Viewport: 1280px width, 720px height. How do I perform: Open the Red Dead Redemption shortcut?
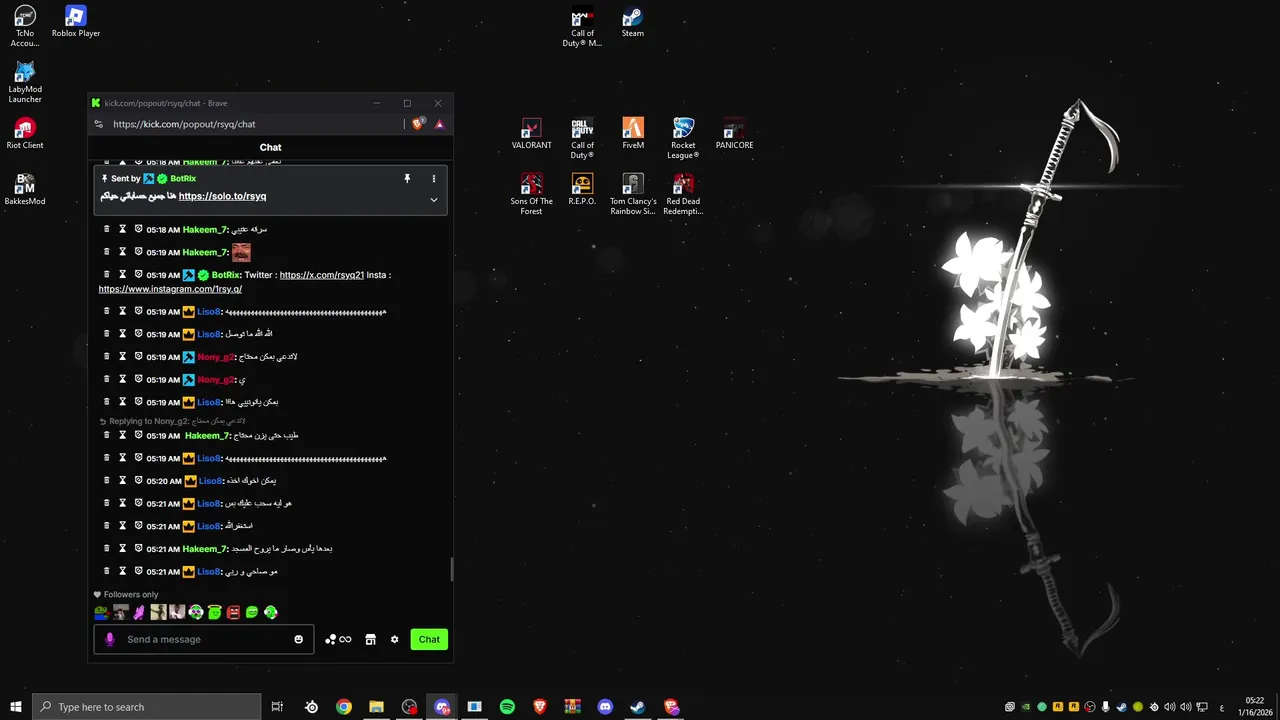(683, 194)
